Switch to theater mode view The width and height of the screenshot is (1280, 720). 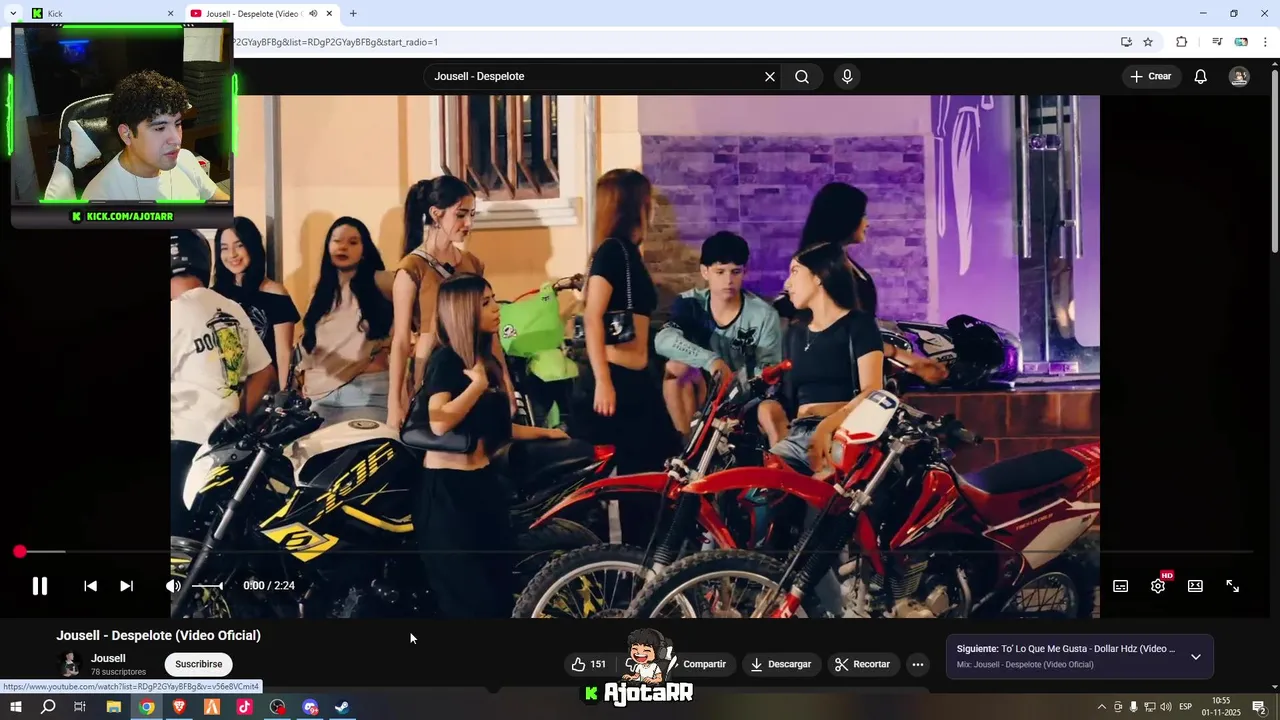pyautogui.click(x=1195, y=586)
